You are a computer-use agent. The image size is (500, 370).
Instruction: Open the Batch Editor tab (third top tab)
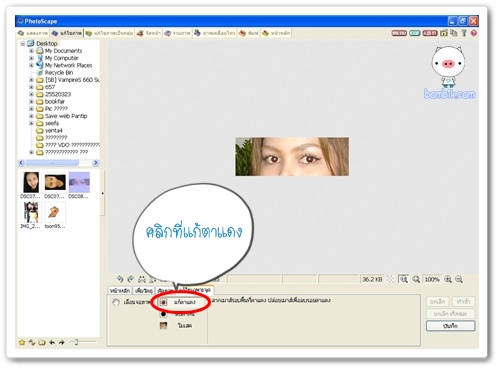(109, 33)
